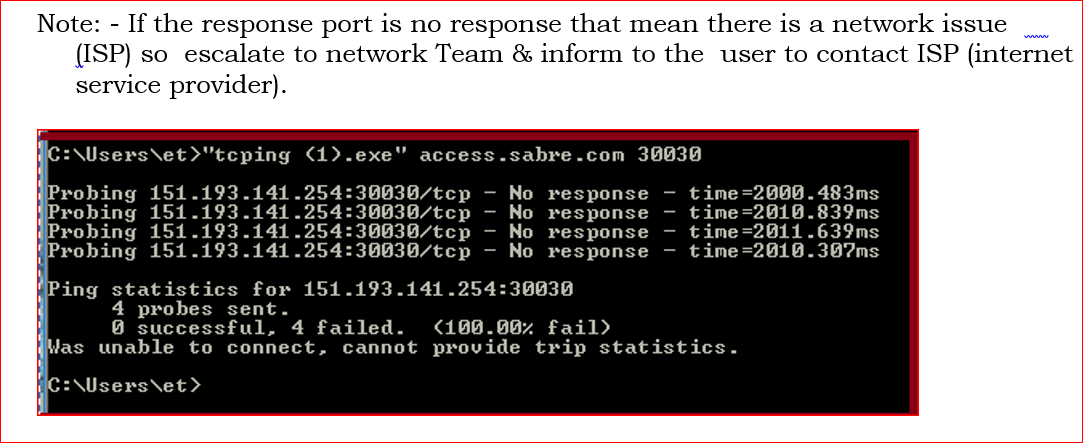Select the probe line with time=2011.639ms

(463, 232)
